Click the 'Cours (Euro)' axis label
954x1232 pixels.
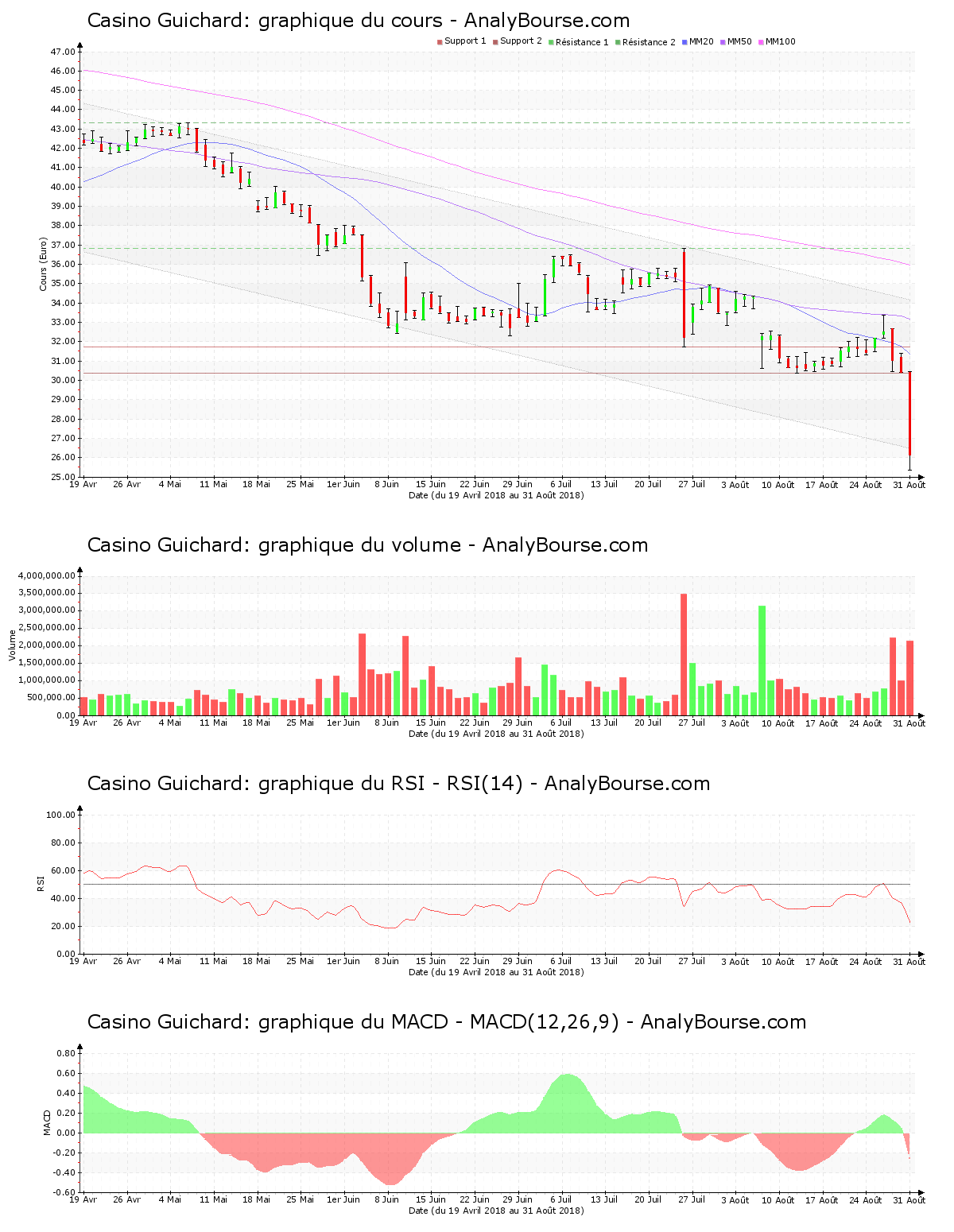(43, 264)
